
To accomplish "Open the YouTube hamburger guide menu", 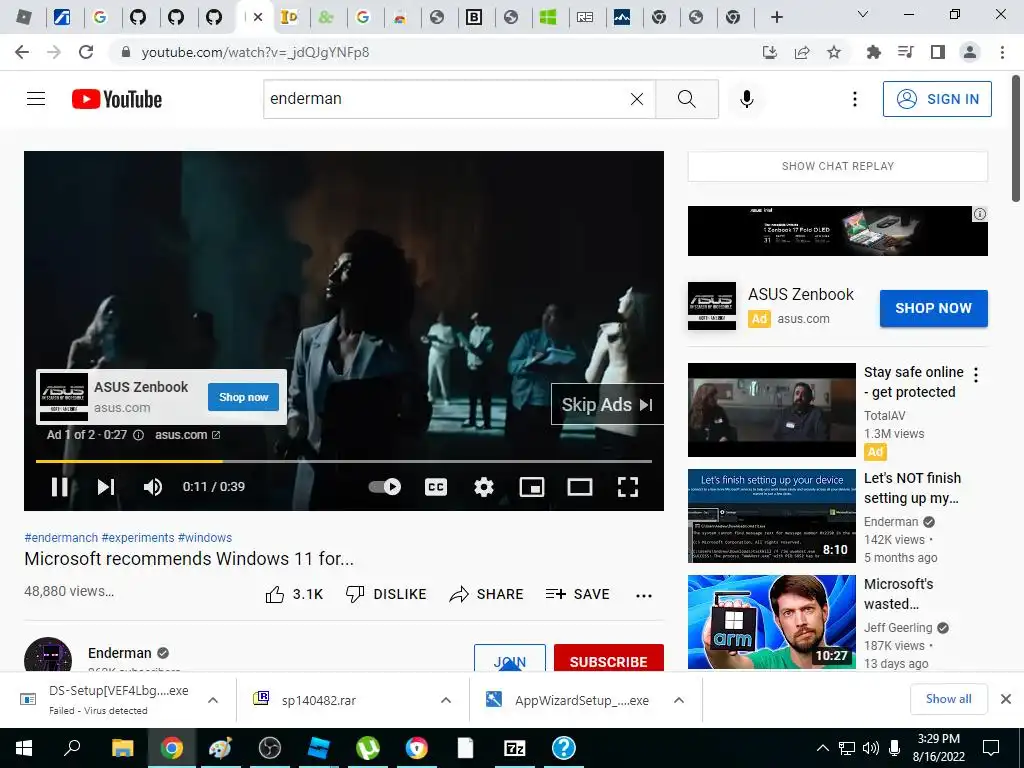I will pos(36,99).
